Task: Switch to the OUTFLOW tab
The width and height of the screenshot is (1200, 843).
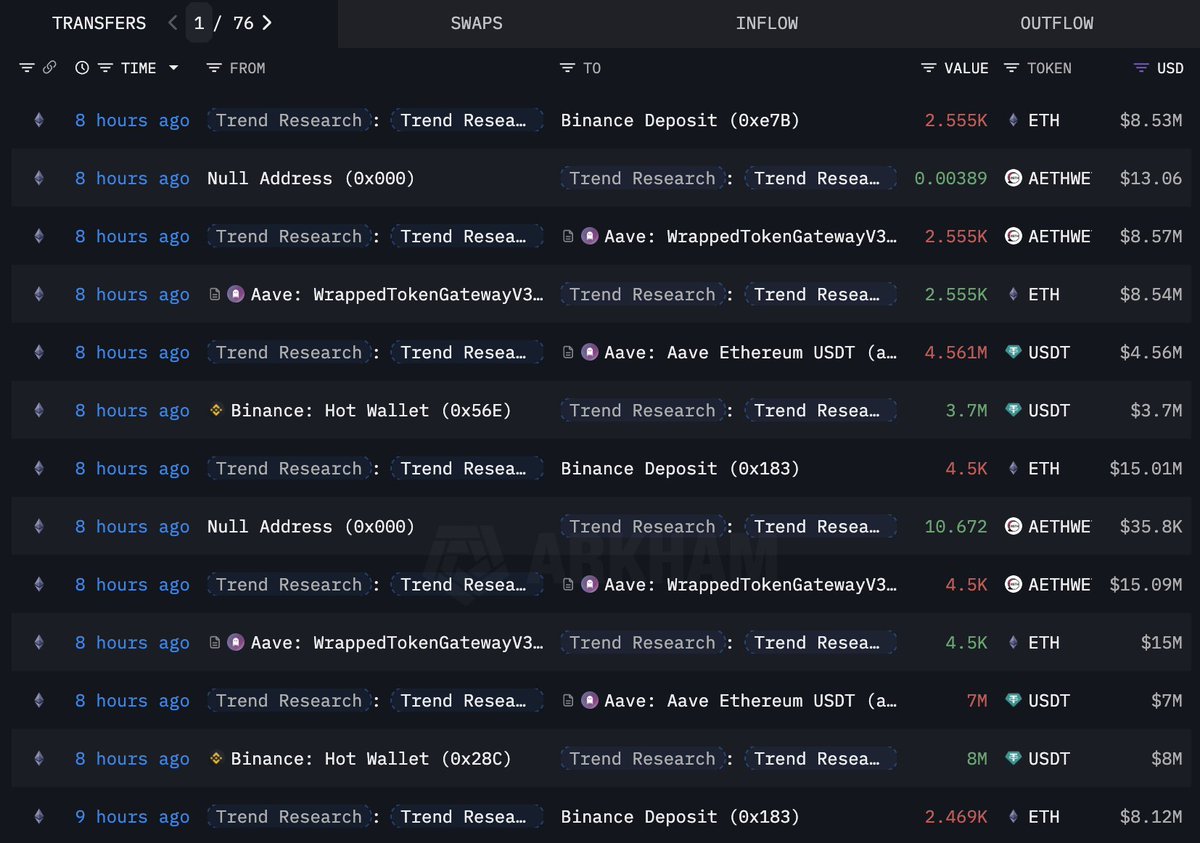Action: coord(1057,23)
